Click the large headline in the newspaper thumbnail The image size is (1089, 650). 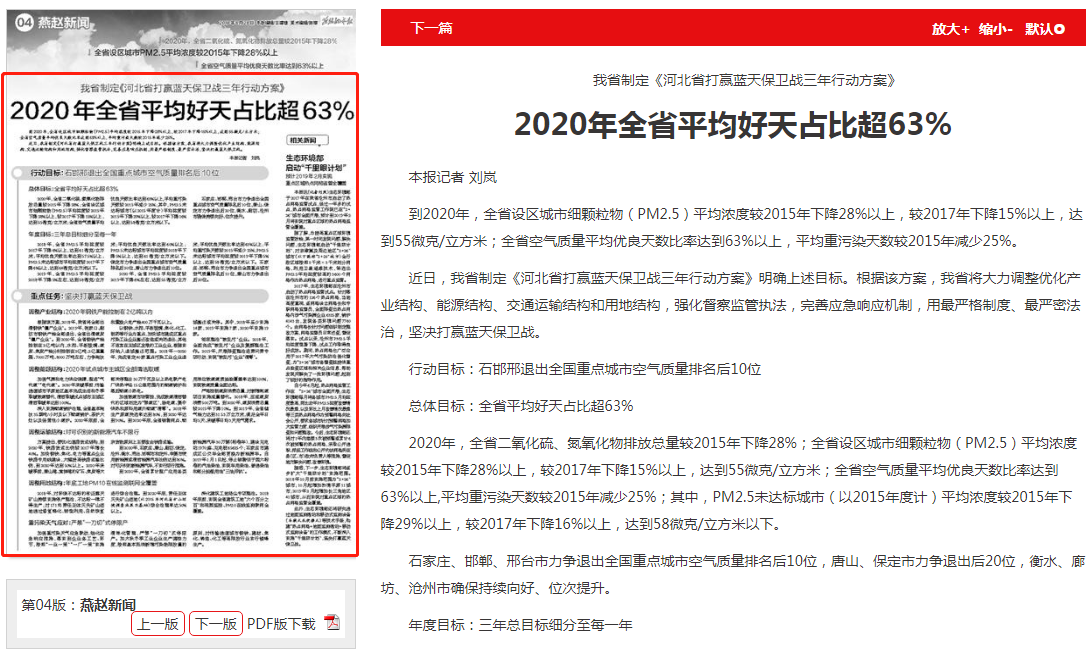181,111
